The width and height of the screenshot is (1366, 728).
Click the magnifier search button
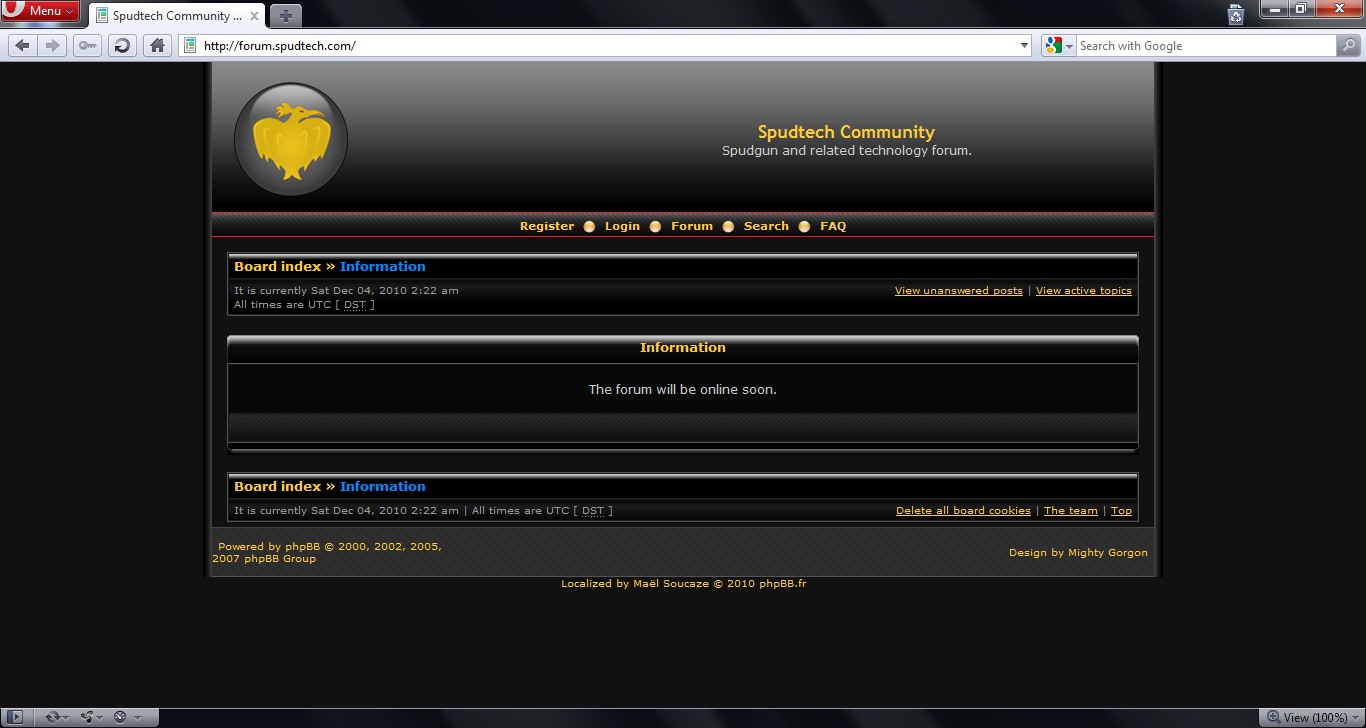pos(1348,46)
